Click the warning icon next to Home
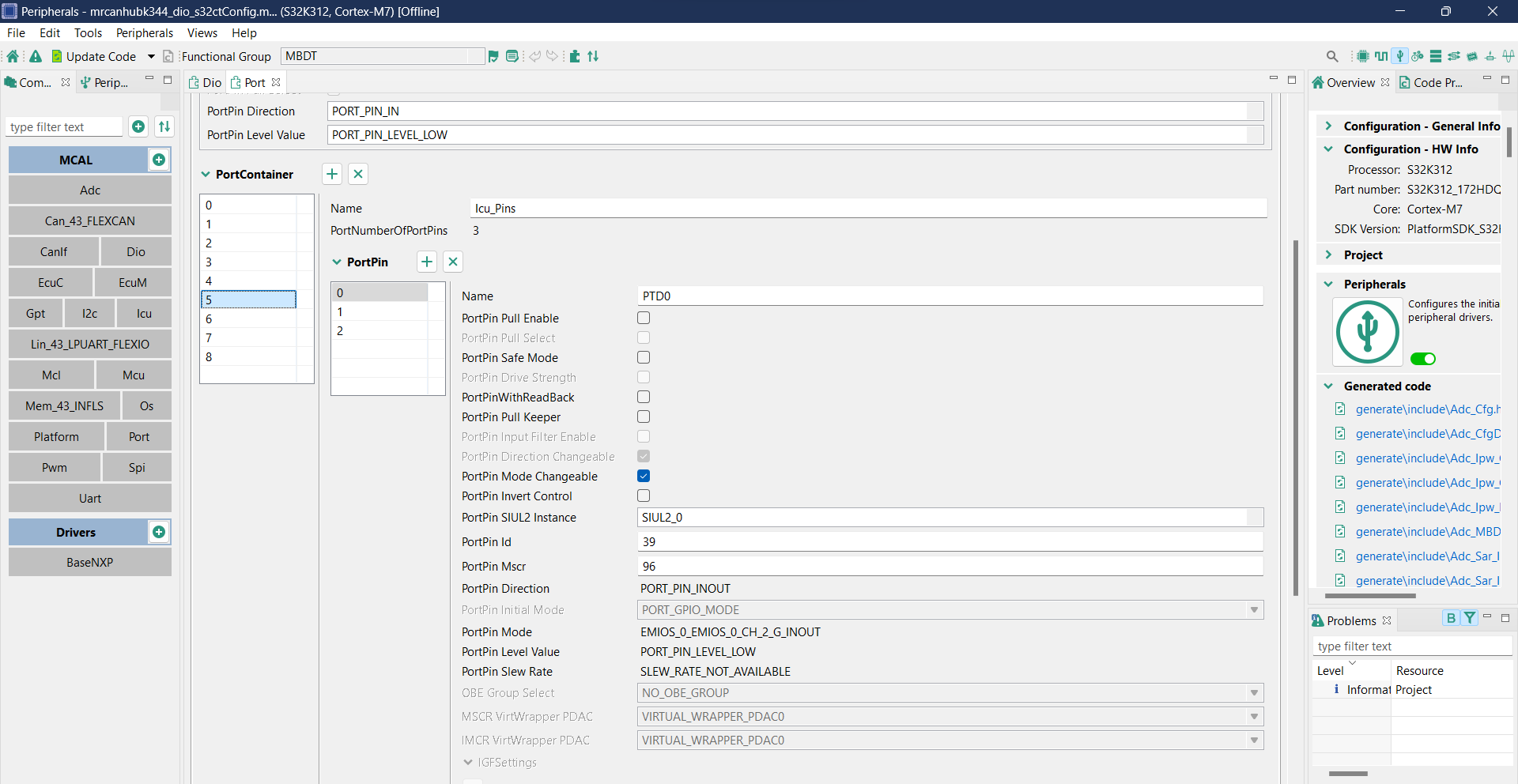The image size is (1518, 784). click(35, 56)
